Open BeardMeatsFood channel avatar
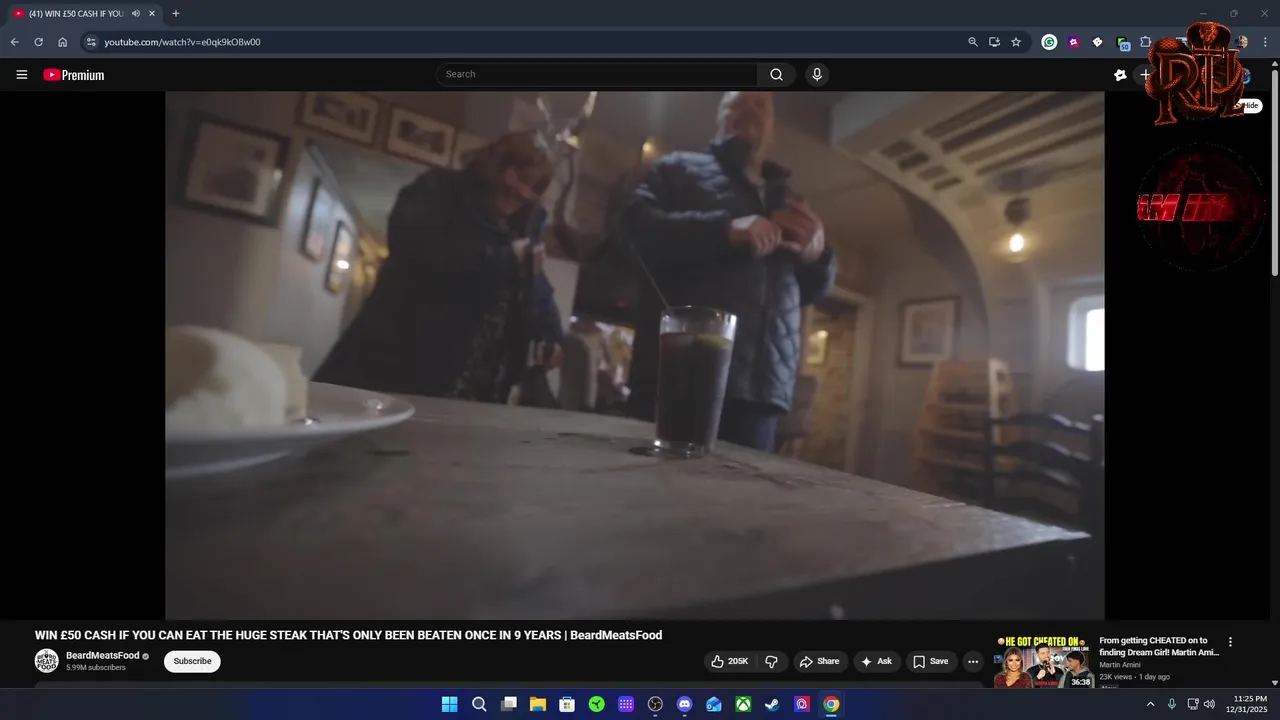The width and height of the screenshot is (1280, 720). 47,661
